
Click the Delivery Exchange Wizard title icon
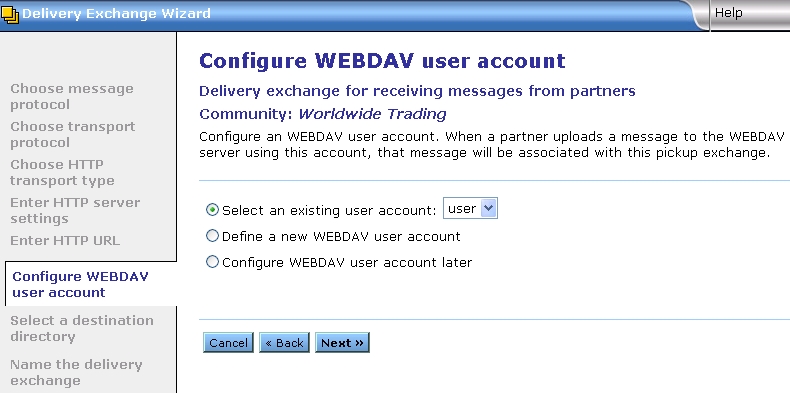pos(10,14)
